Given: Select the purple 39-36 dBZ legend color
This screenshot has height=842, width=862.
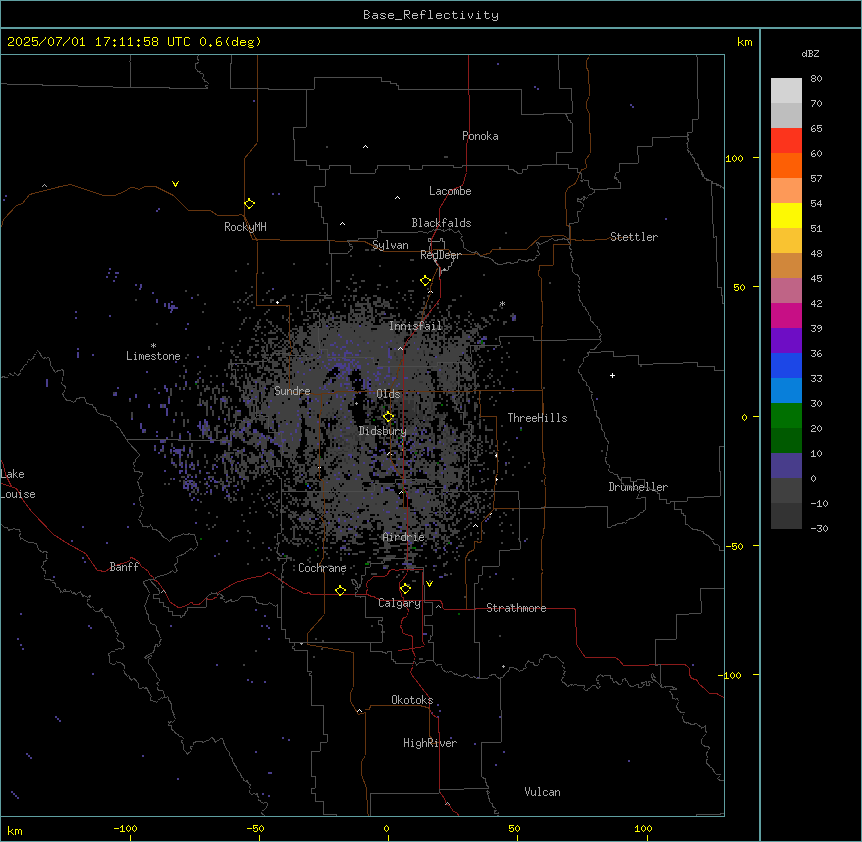Looking at the screenshot, I should (786, 341).
